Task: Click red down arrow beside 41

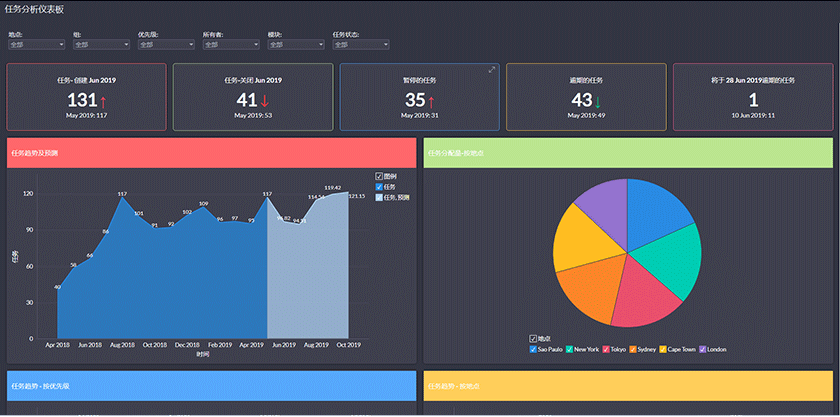Action: [x=265, y=100]
